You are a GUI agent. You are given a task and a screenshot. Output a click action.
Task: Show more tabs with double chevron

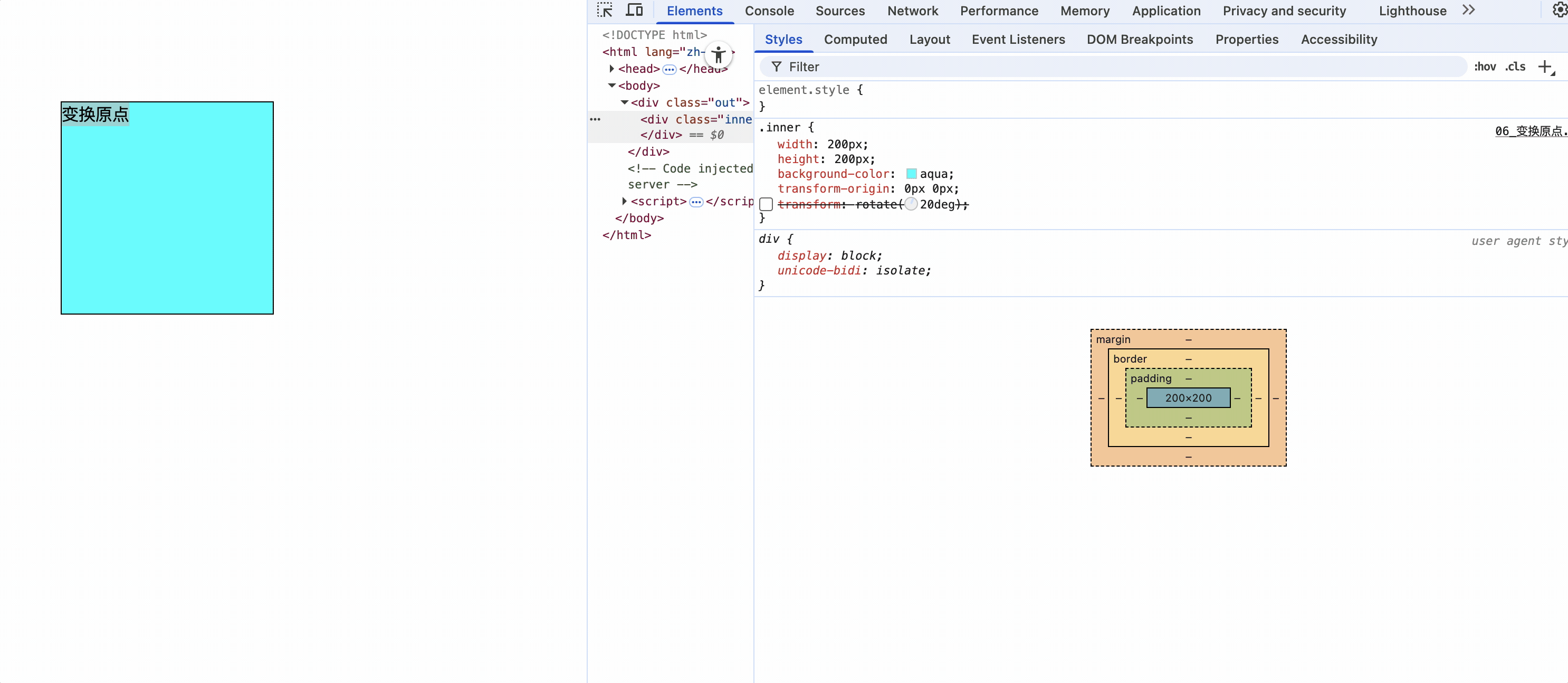pos(1468,11)
